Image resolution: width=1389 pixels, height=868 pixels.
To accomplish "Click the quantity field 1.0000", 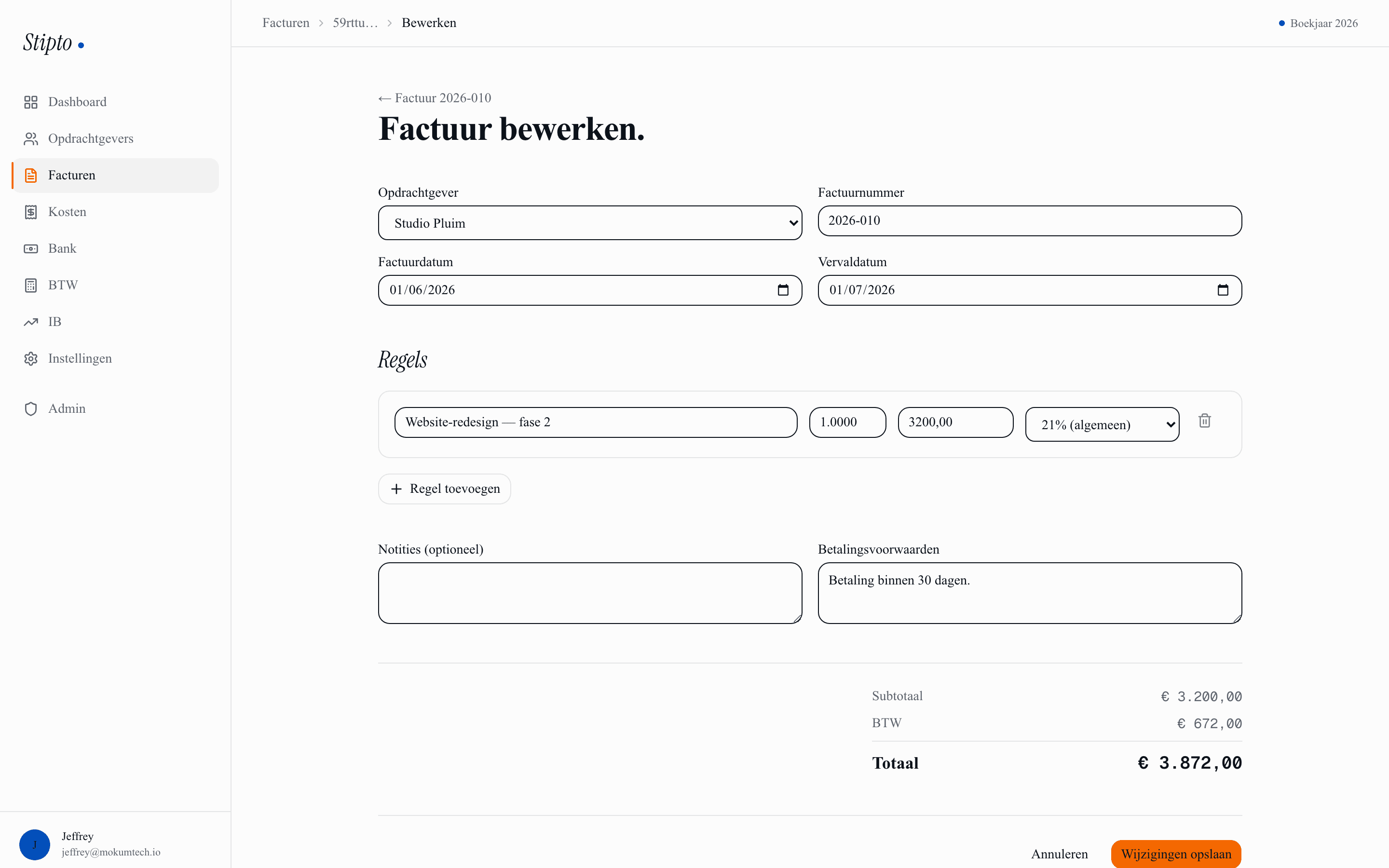I will point(848,422).
